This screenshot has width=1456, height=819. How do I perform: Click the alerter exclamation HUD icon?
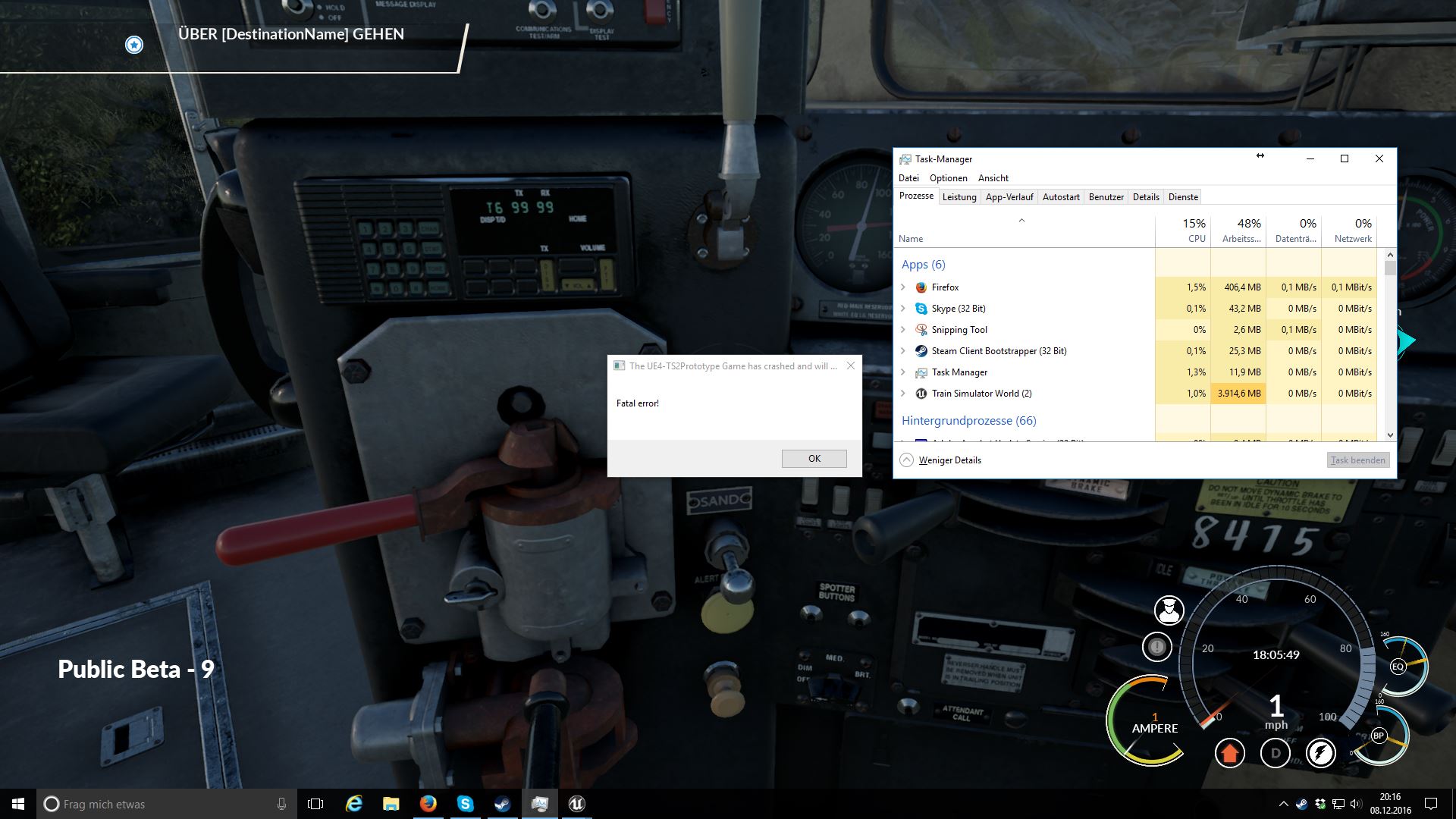pos(1156,647)
